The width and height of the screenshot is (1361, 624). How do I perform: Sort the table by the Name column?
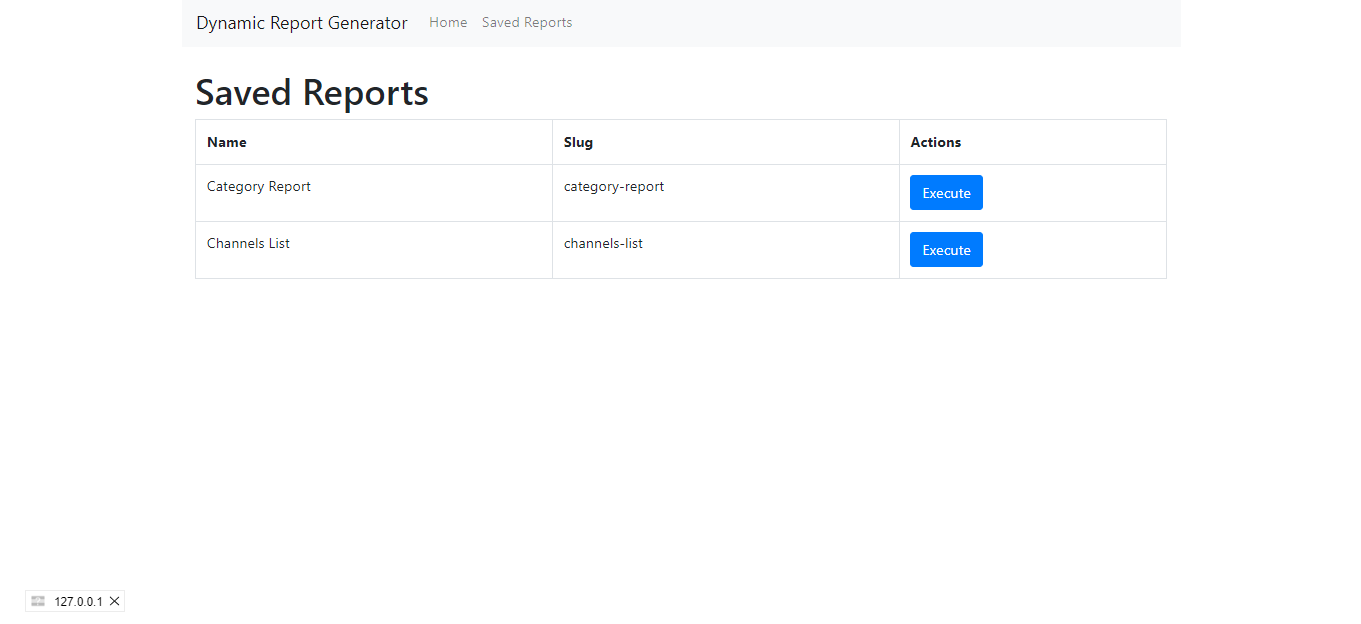(226, 142)
